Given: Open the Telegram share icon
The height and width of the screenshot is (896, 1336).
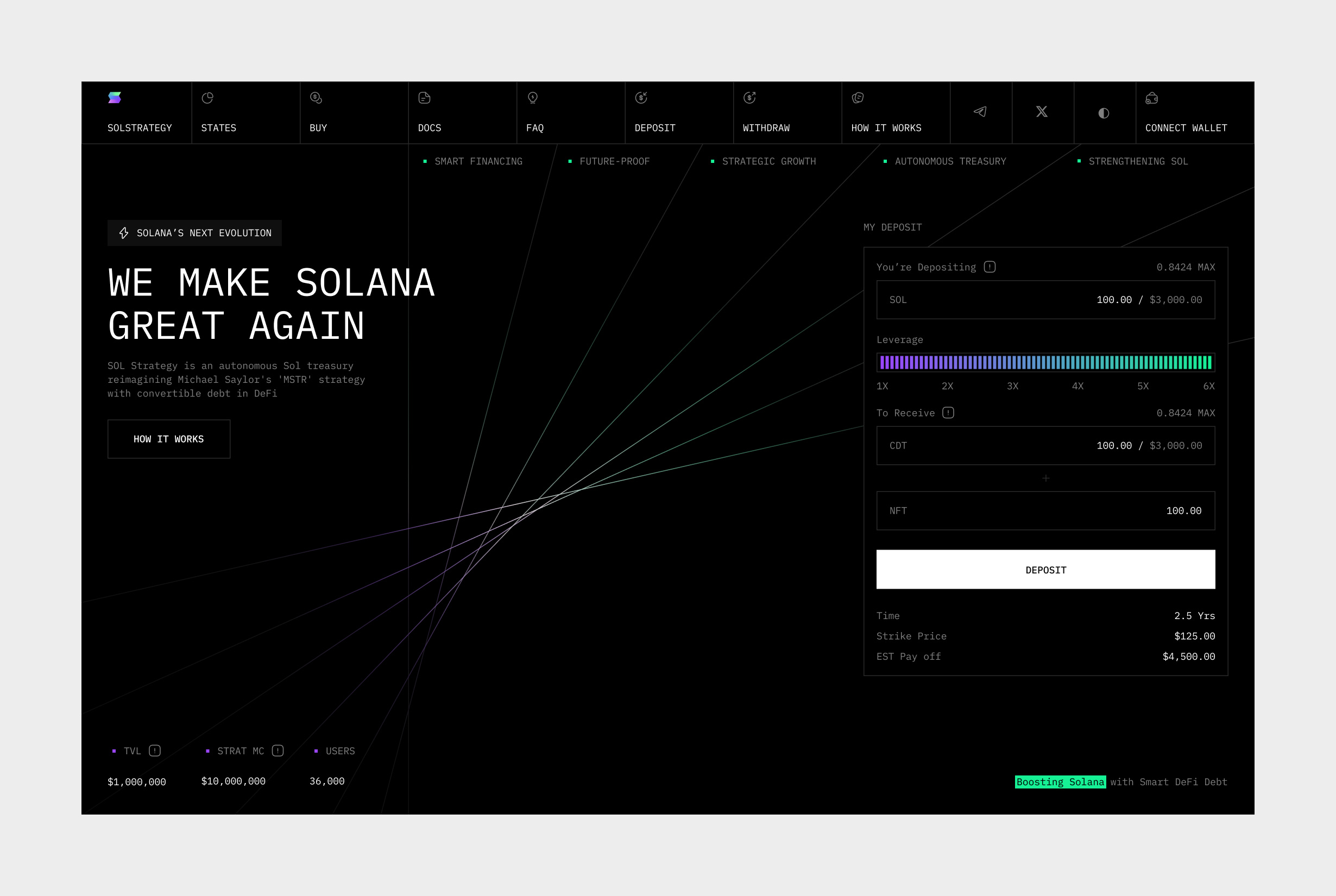Looking at the screenshot, I should pos(981,112).
